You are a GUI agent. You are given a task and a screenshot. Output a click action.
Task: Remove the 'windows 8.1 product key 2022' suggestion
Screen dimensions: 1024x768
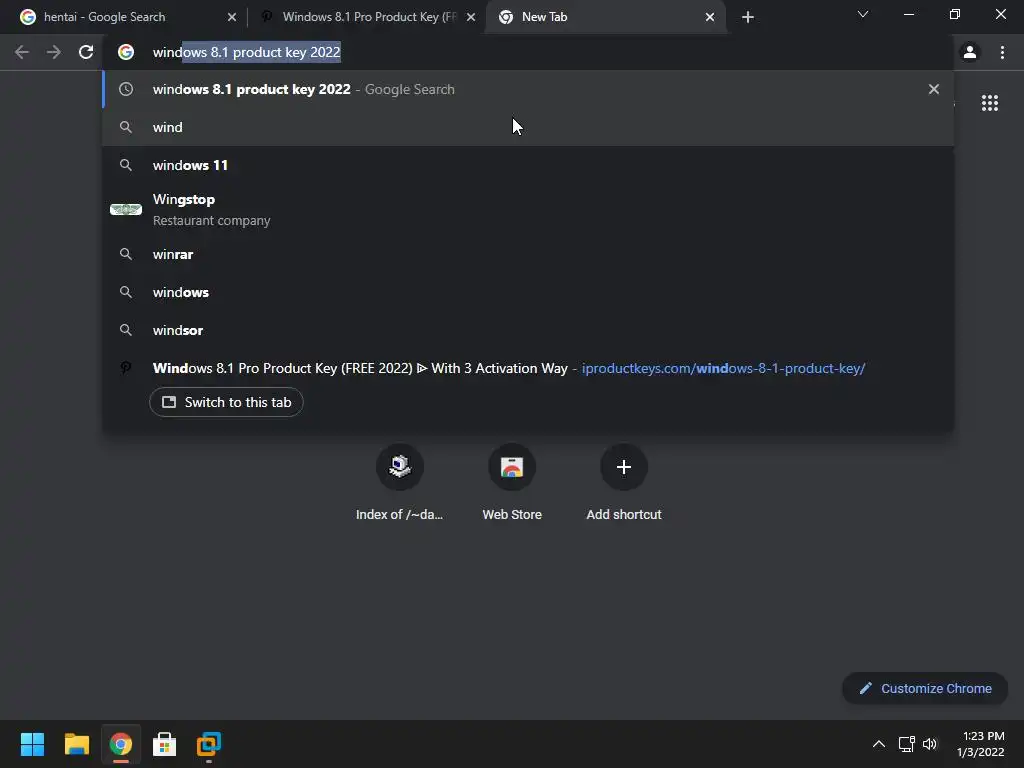[x=934, y=89]
